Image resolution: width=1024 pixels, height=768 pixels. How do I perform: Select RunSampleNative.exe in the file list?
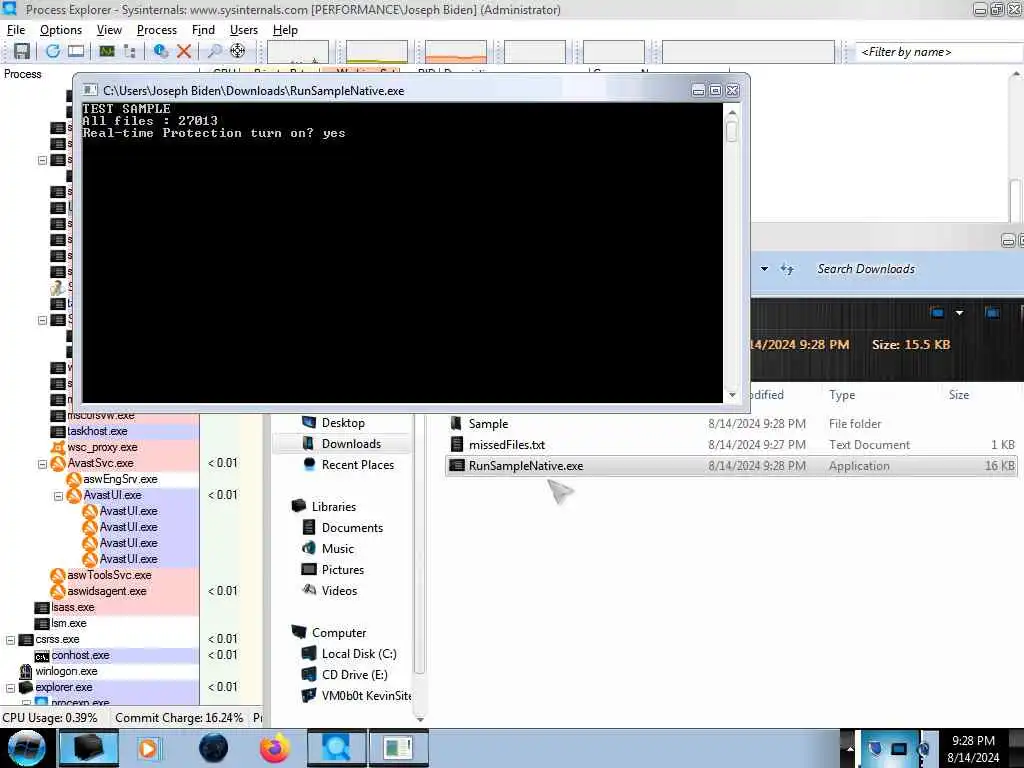pos(731,466)
